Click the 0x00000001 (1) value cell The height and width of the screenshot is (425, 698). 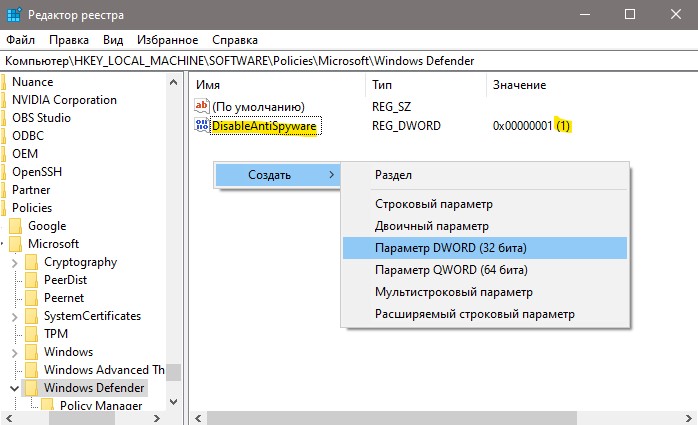[532, 126]
